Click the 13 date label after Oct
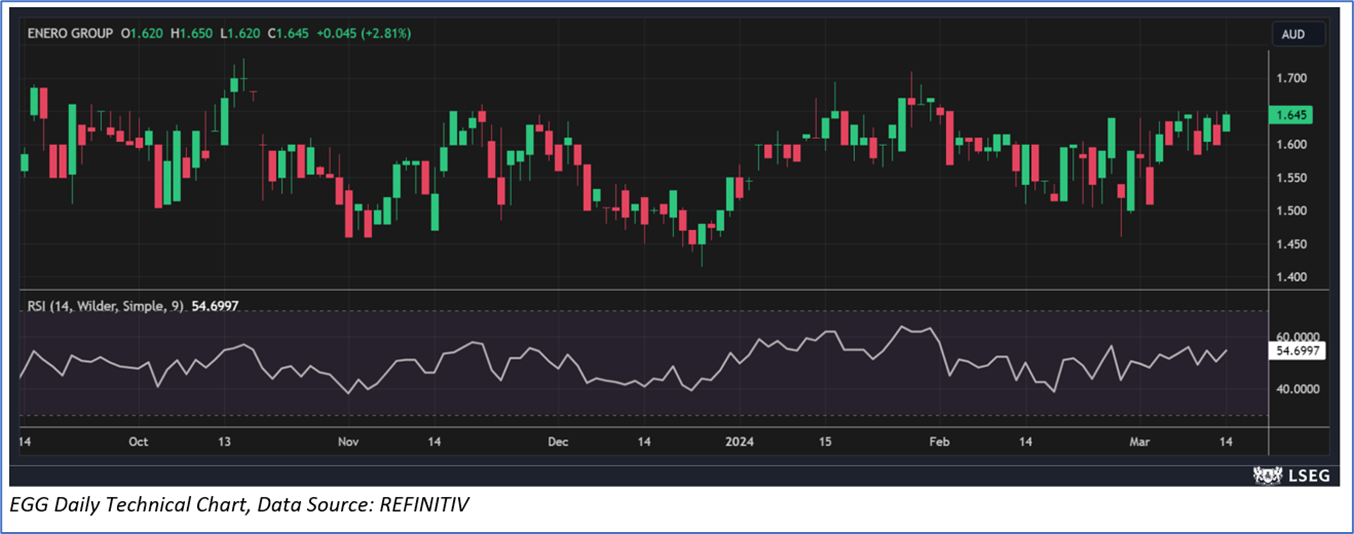1354x534 pixels. point(224,441)
